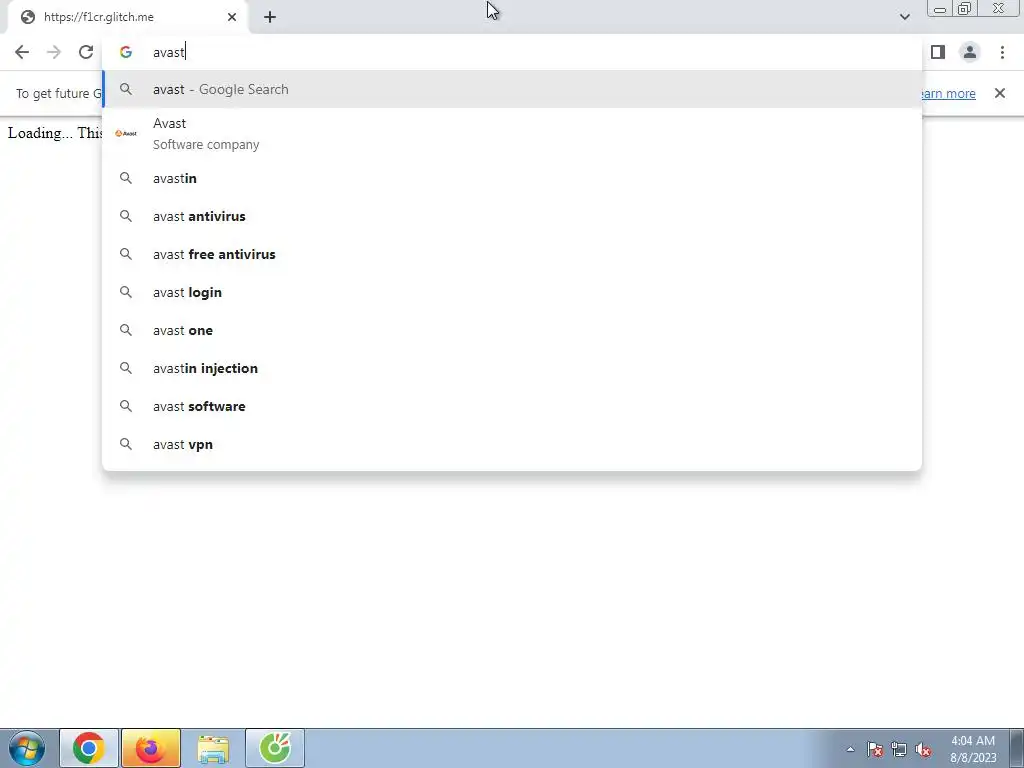
Task: Open the Windows Start button
Action: tap(26, 748)
